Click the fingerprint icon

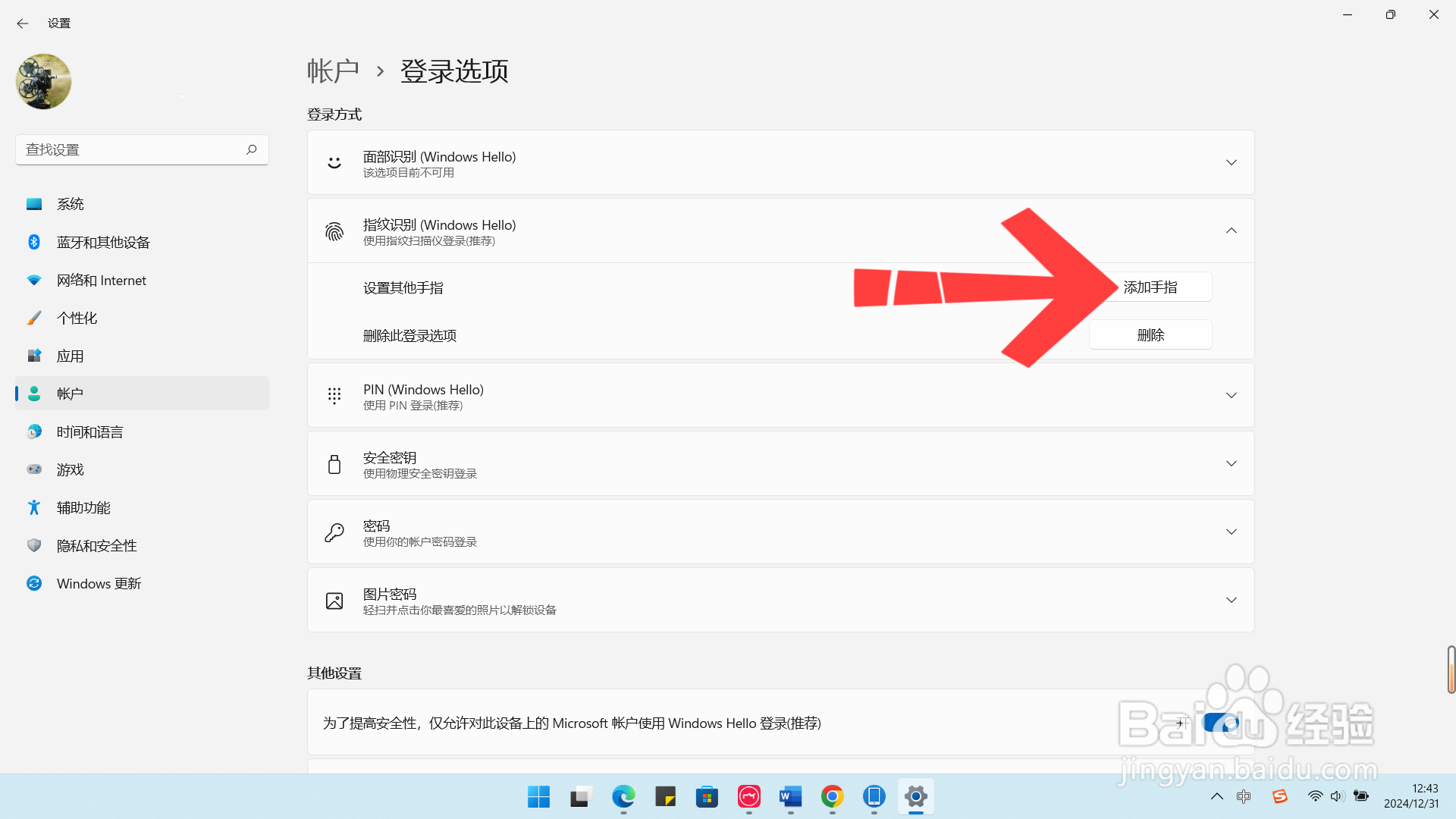tap(334, 231)
